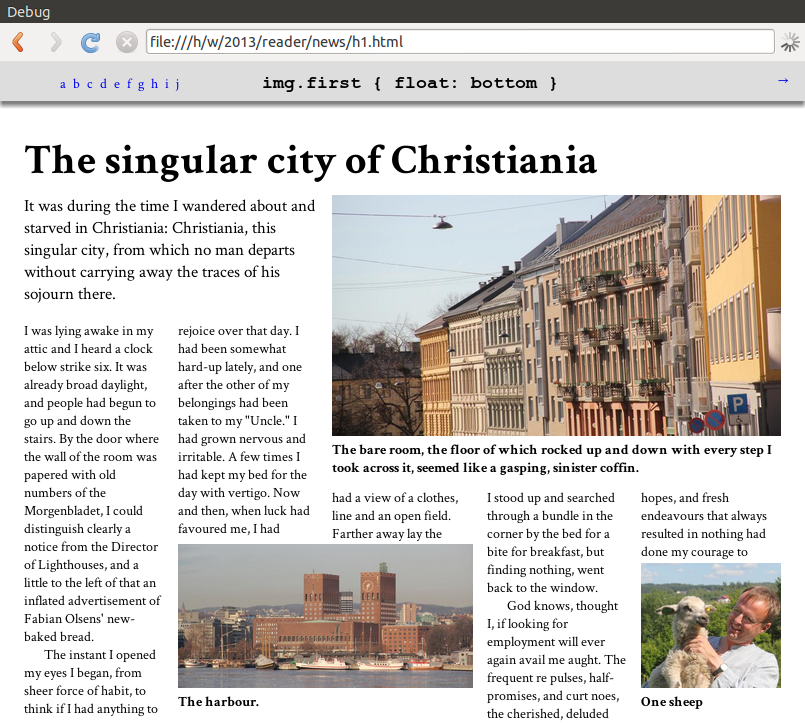Screen dimensions: 805x723
Task: Click the line 'Fabian Olsens' new-'
Action: tap(79, 619)
